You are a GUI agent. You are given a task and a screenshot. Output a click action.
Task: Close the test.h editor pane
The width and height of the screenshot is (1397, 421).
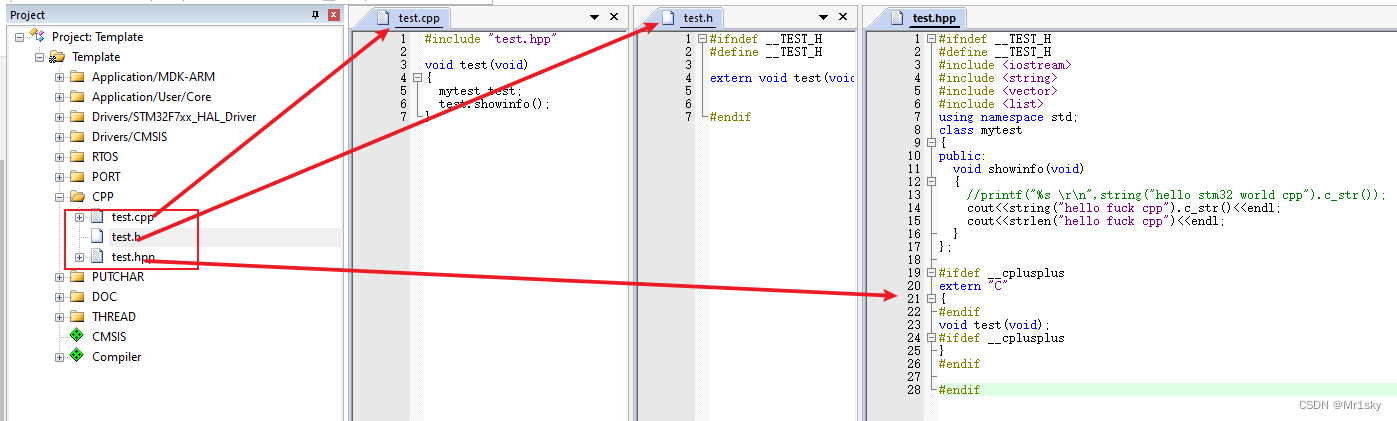point(843,17)
